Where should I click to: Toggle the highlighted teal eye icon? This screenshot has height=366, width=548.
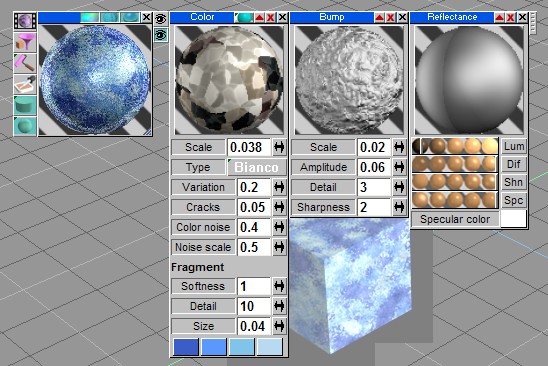tap(161, 35)
